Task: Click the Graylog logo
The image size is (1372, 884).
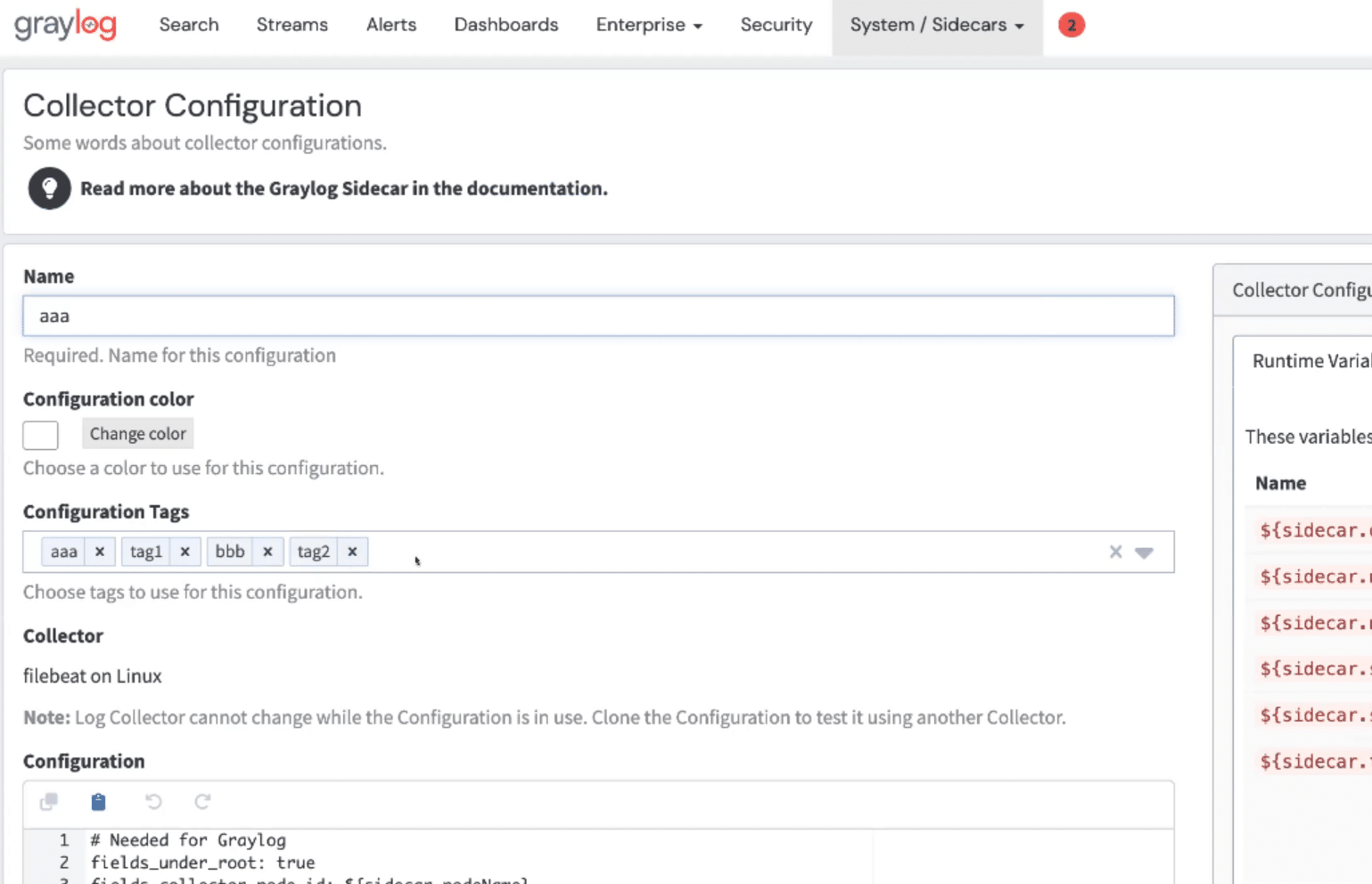Action: pyautogui.click(x=65, y=25)
